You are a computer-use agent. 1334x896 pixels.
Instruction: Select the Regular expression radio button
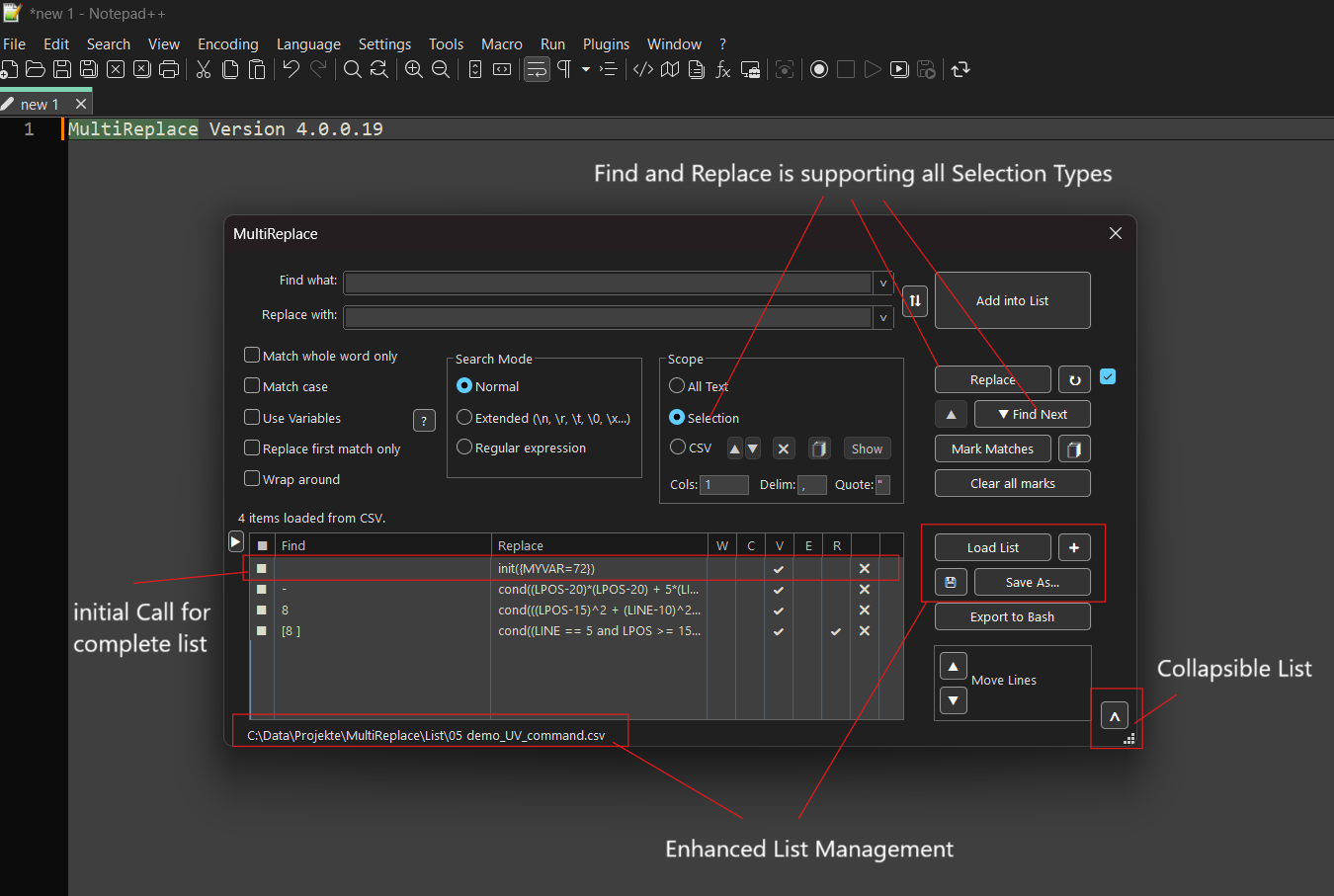[464, 447]
